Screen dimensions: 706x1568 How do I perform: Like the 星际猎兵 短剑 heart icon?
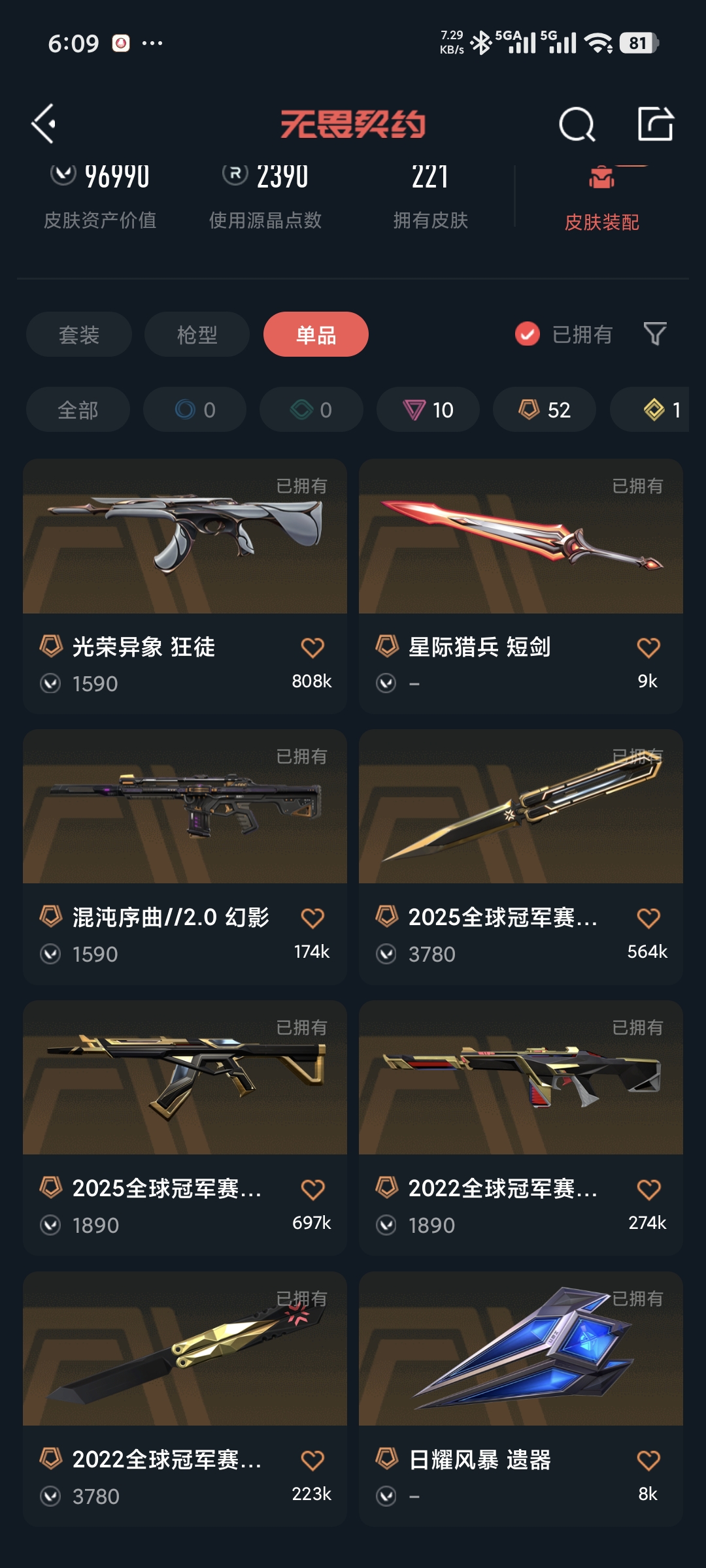point(648,647)
